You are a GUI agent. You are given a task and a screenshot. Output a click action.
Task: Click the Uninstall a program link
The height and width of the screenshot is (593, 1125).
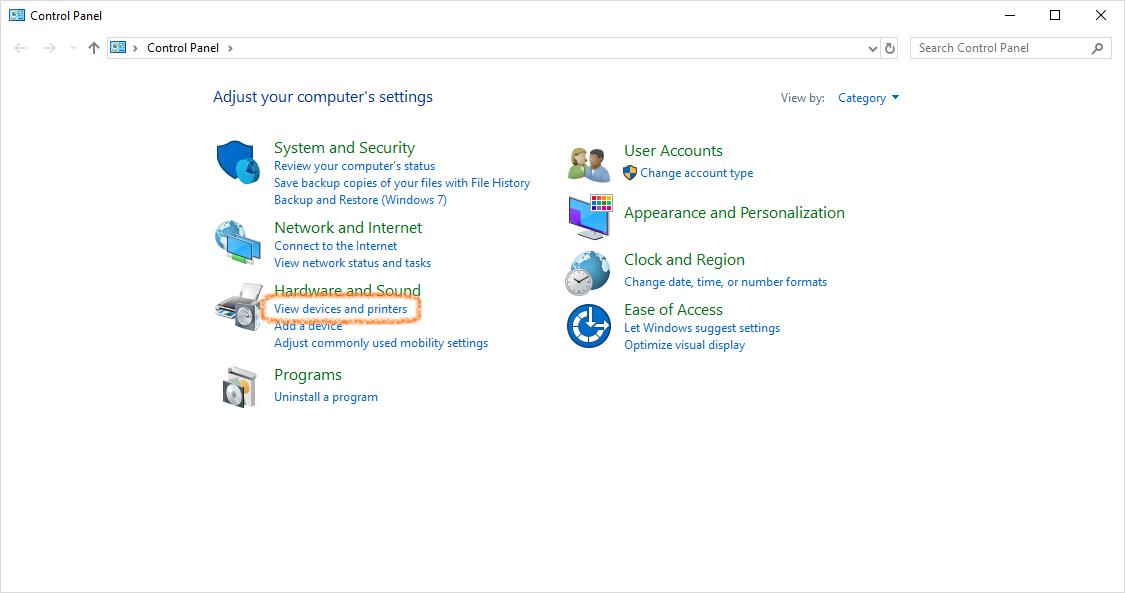326,396
